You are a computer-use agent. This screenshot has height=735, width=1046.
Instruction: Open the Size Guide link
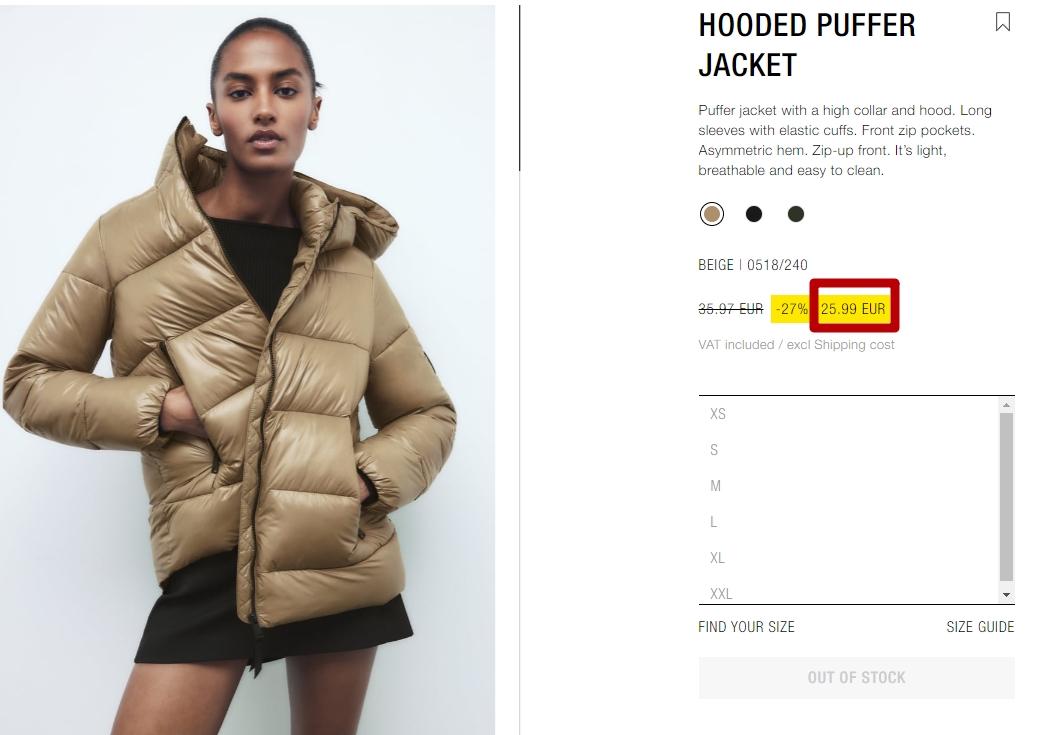(x=980, y=627)
